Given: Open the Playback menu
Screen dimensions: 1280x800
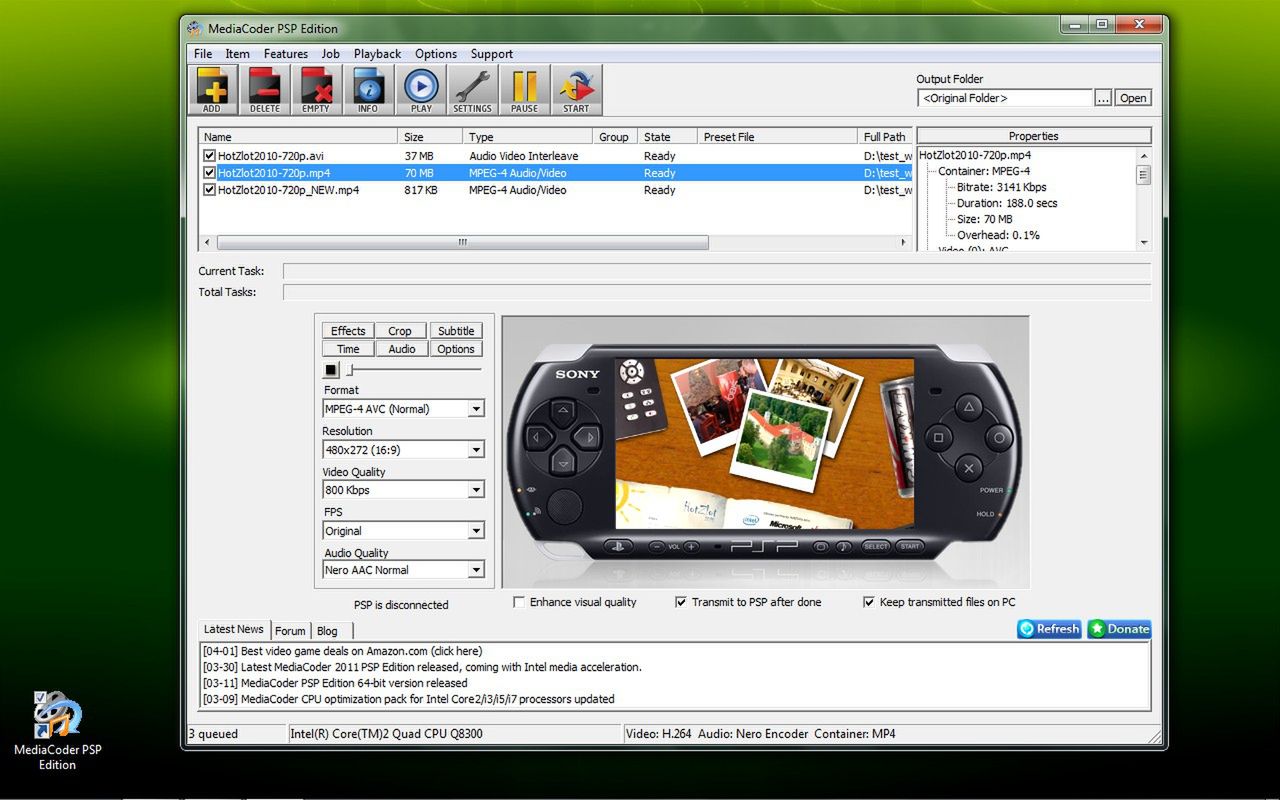Looking at the screenshot, I should 377,54.
